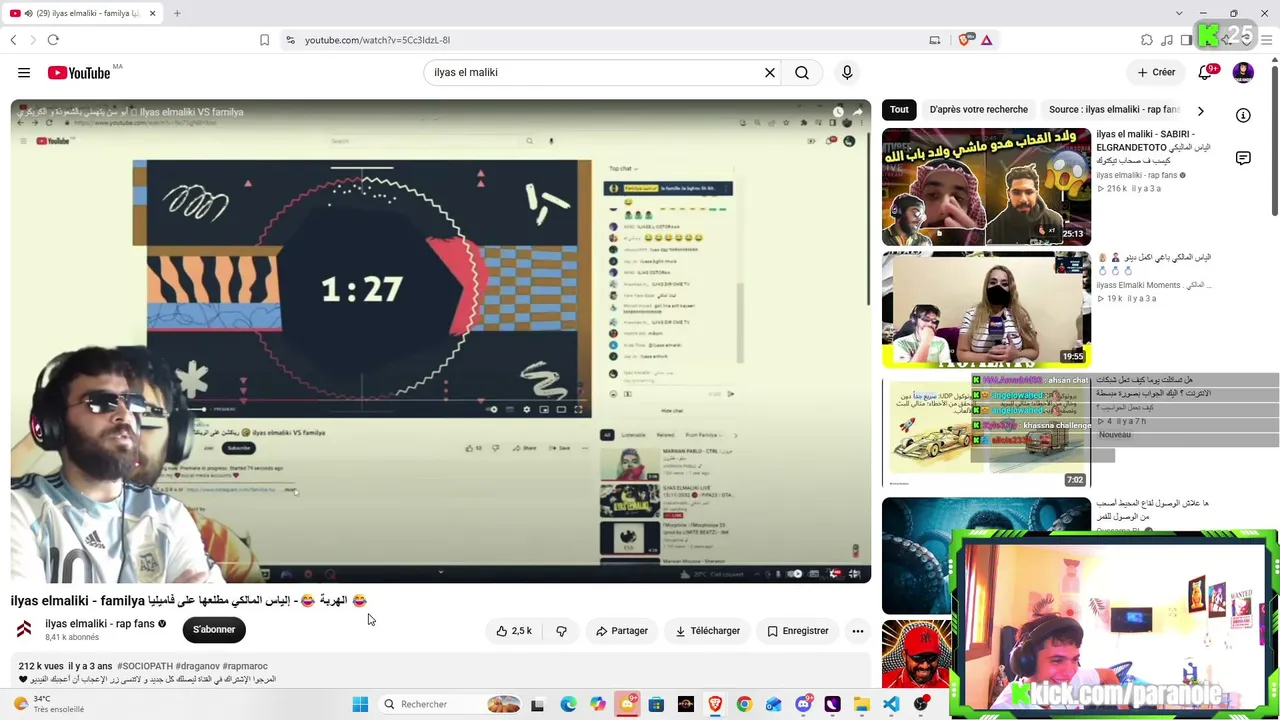Close the ilyas elmaliki browser tab

coord(152,13)
